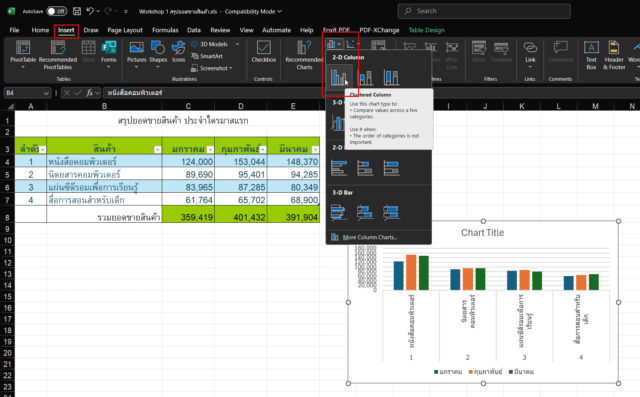This screenshot has width=640, height=397.
Task: Select the 2-D Stacked Bar chart type
Action: [x=365, y=168]
